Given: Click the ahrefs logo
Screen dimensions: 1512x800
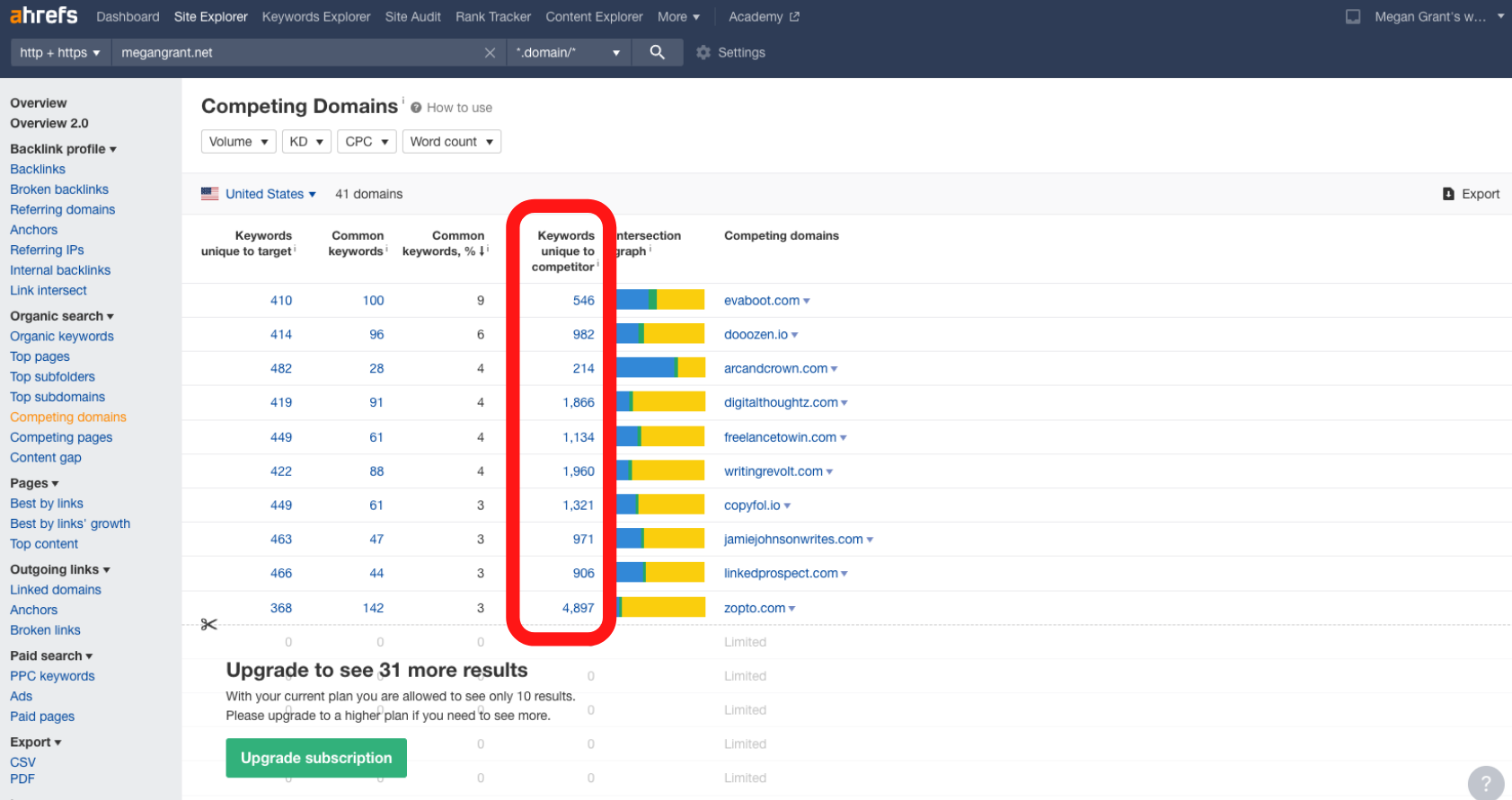Looking at the screenshot, I should [43, 15].
